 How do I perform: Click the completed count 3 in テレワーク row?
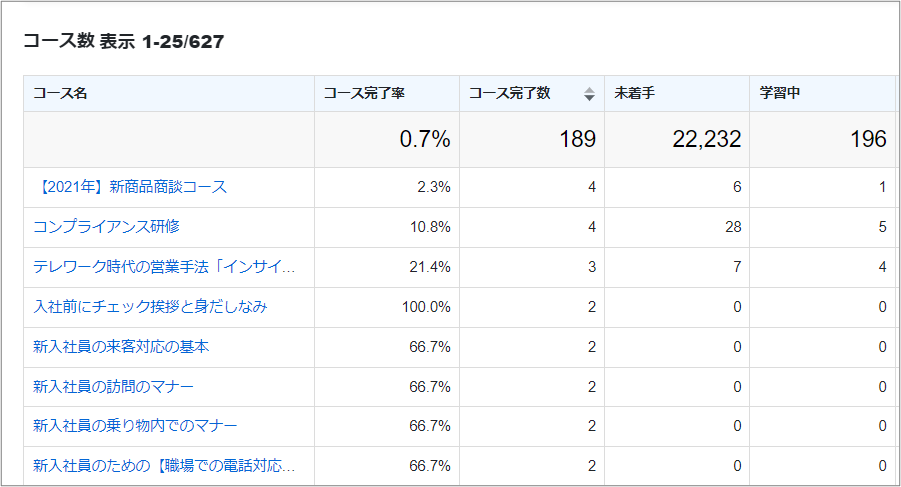click(592, 267)
